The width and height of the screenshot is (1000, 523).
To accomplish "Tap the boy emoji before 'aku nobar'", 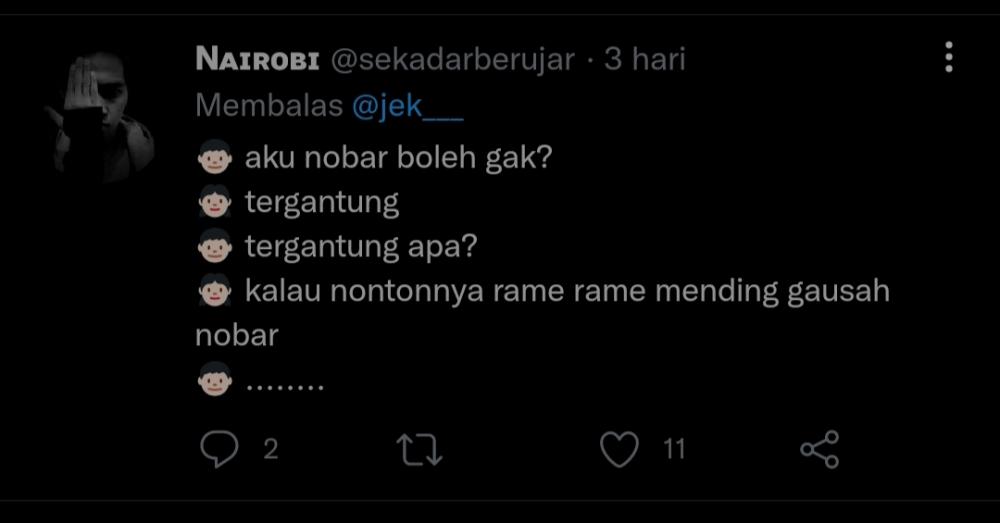I will click(x=215, y=157).
